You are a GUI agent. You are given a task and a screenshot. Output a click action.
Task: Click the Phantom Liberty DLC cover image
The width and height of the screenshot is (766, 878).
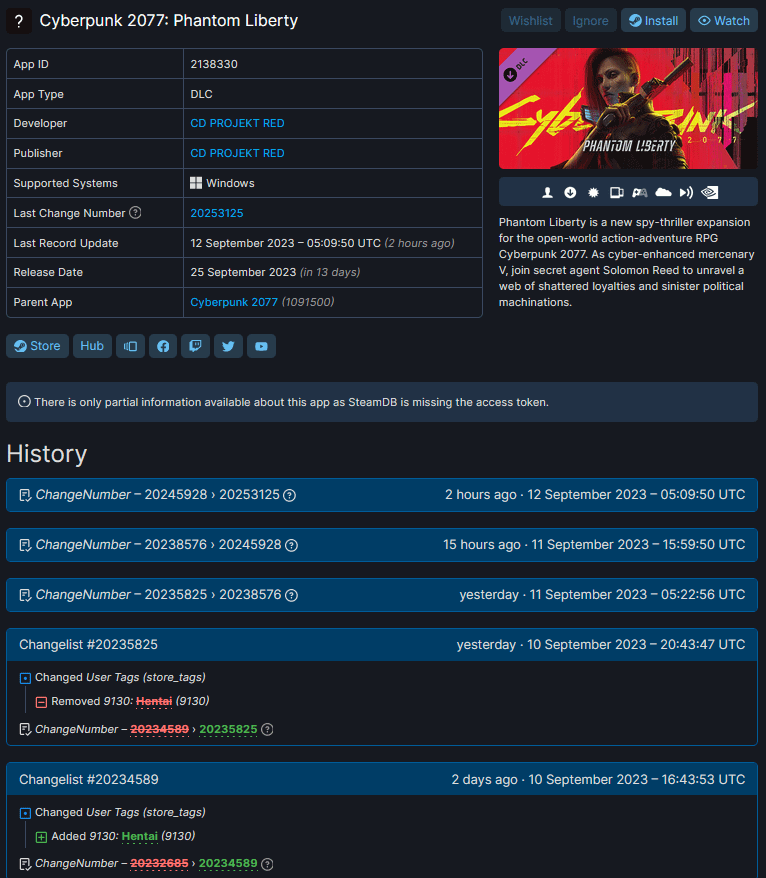(628, 109)
